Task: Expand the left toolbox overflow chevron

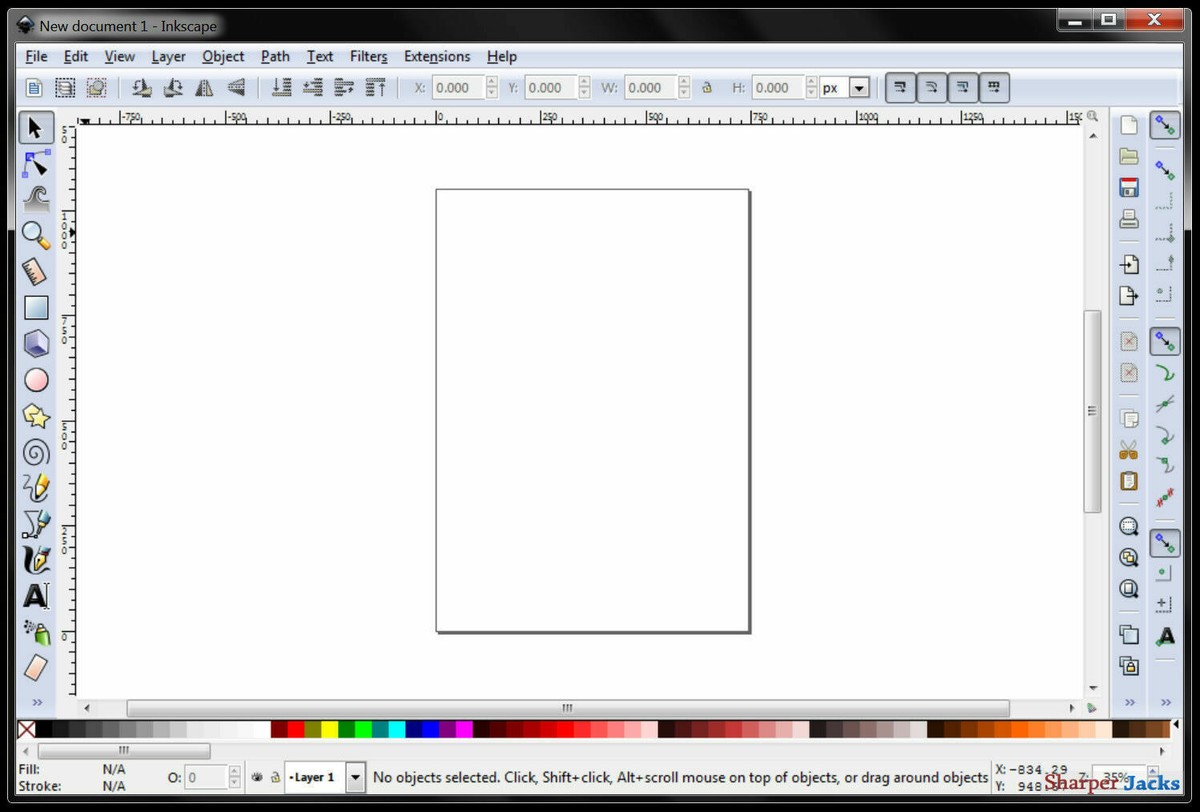Action: [x=36, y=702]
